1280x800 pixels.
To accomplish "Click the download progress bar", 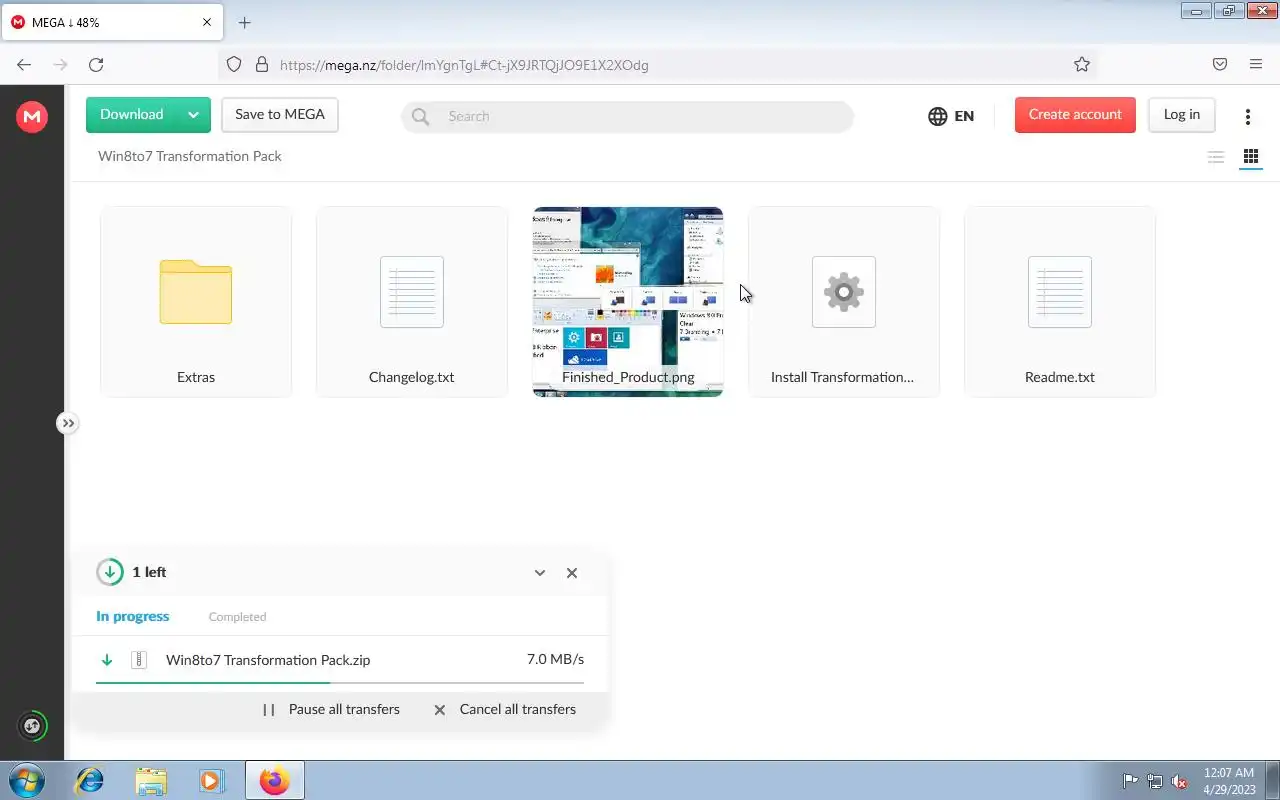I will (340, 682).
